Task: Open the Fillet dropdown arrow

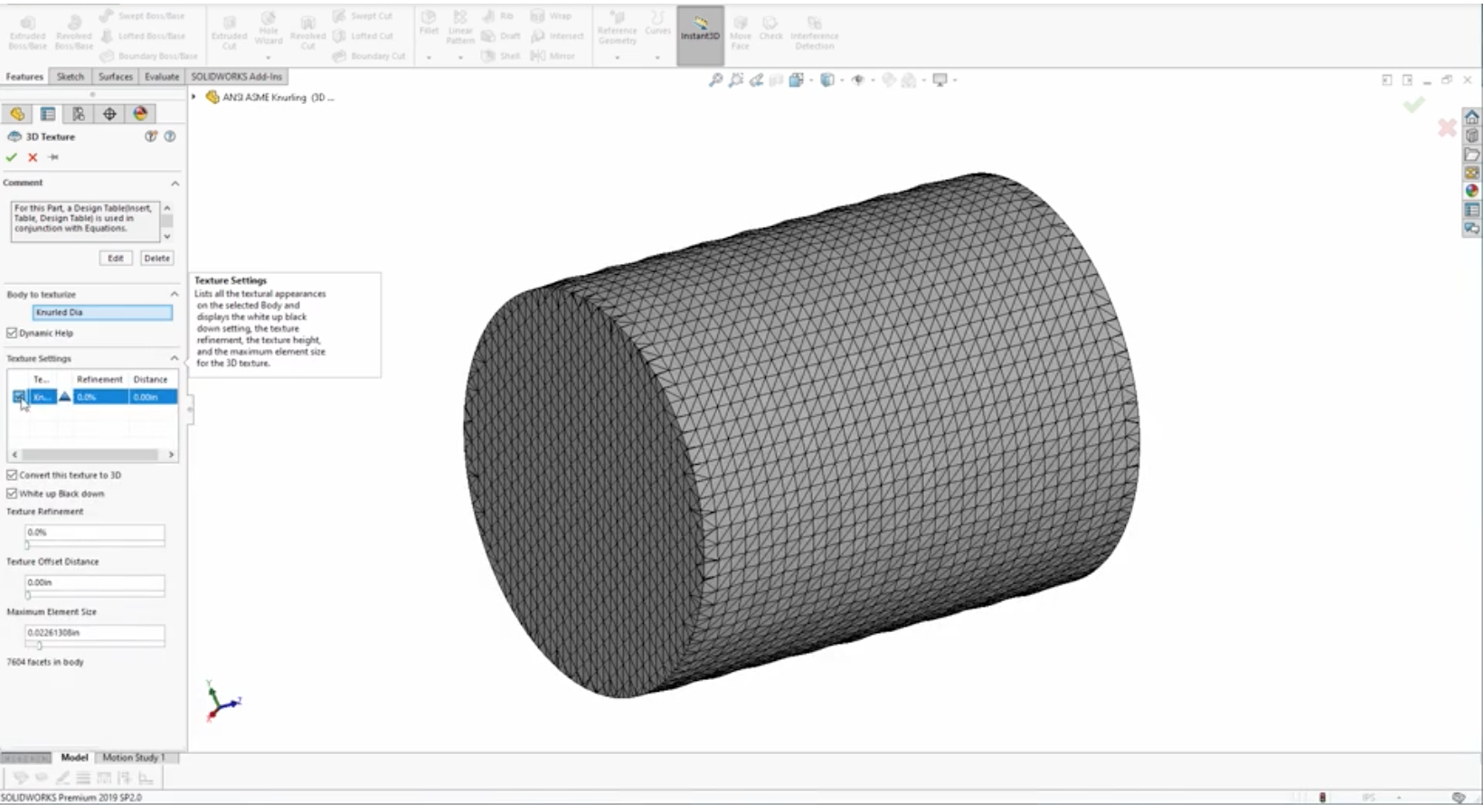Action: (x=429, y=57)
